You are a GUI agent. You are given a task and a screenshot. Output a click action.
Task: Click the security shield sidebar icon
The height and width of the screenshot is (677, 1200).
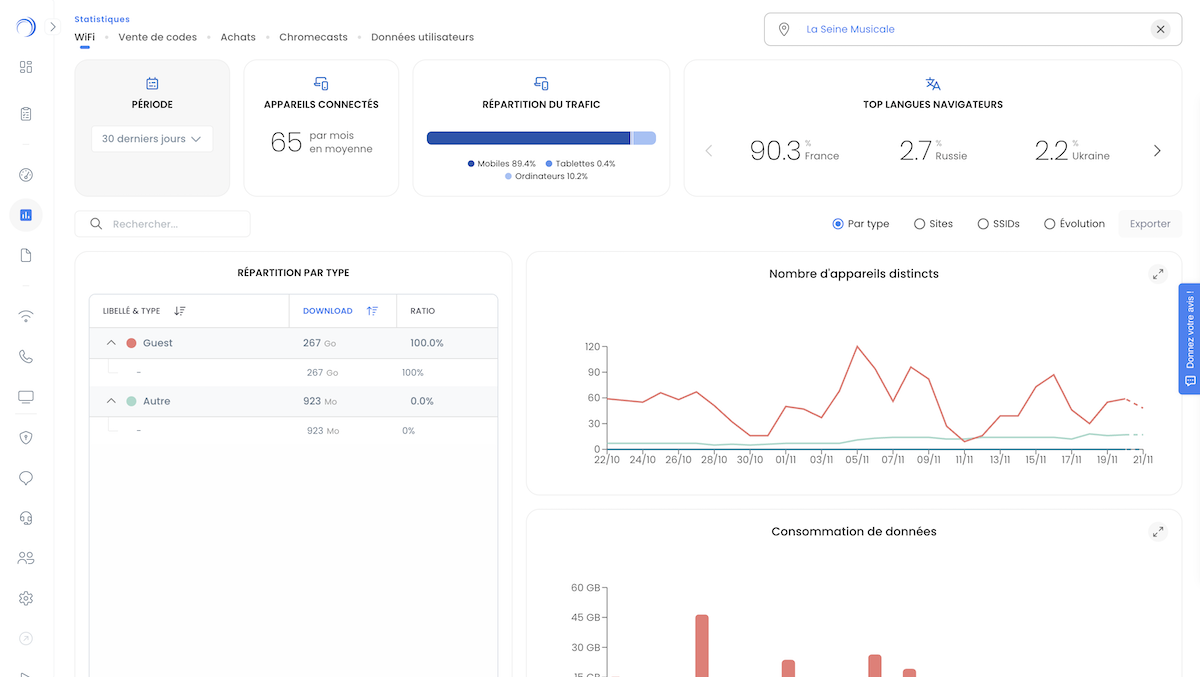(x=26, y=437)
